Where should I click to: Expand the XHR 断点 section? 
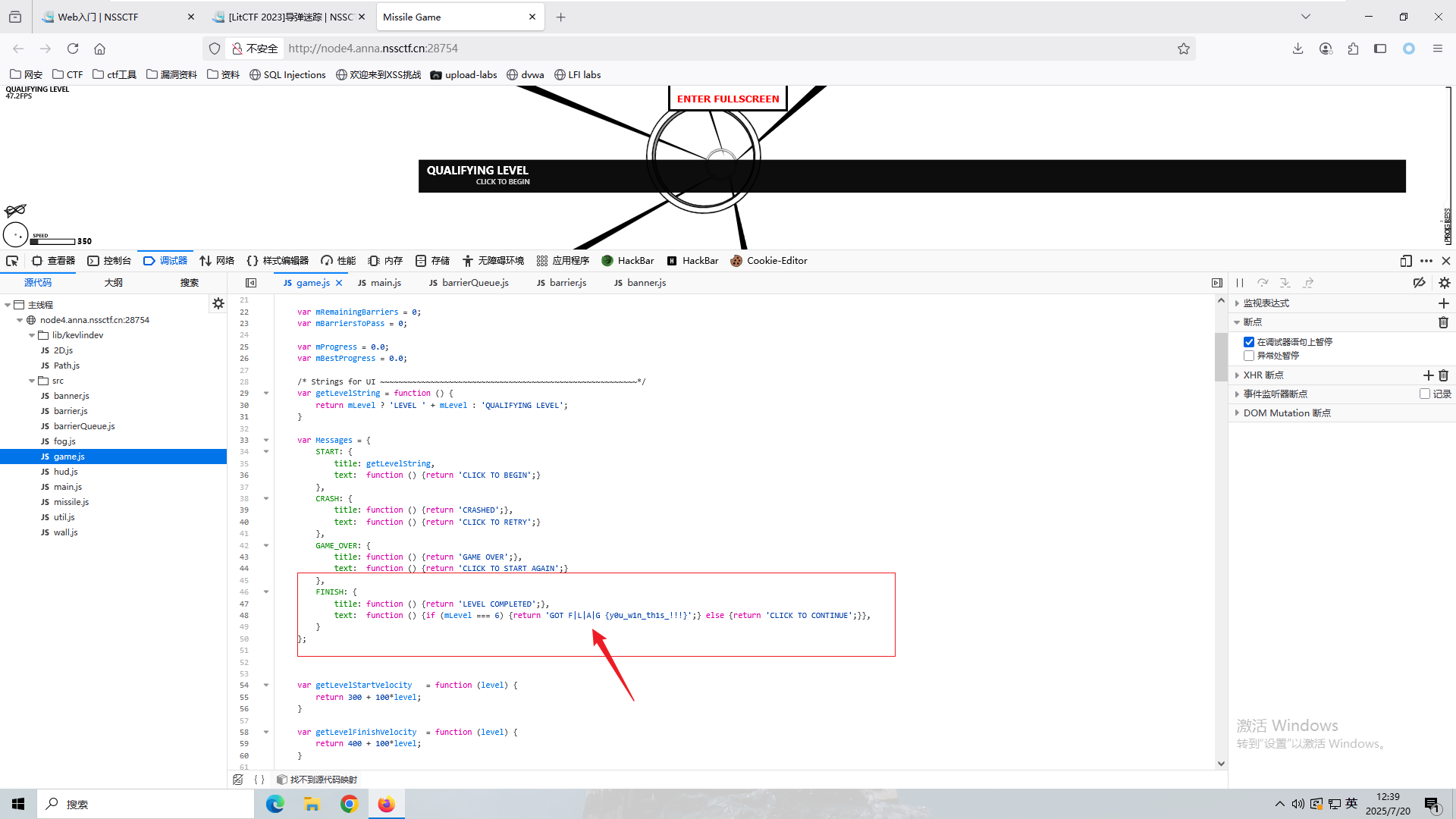[1237, 375]
